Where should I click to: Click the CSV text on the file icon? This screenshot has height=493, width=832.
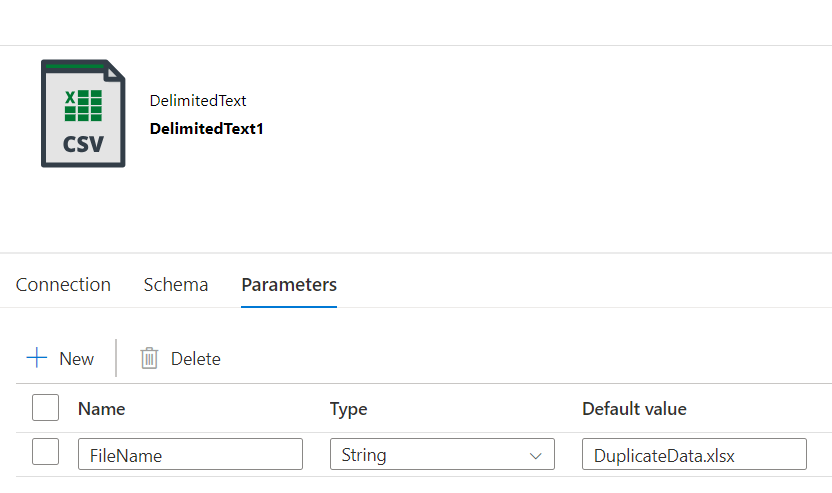click(x=83, y=144)
